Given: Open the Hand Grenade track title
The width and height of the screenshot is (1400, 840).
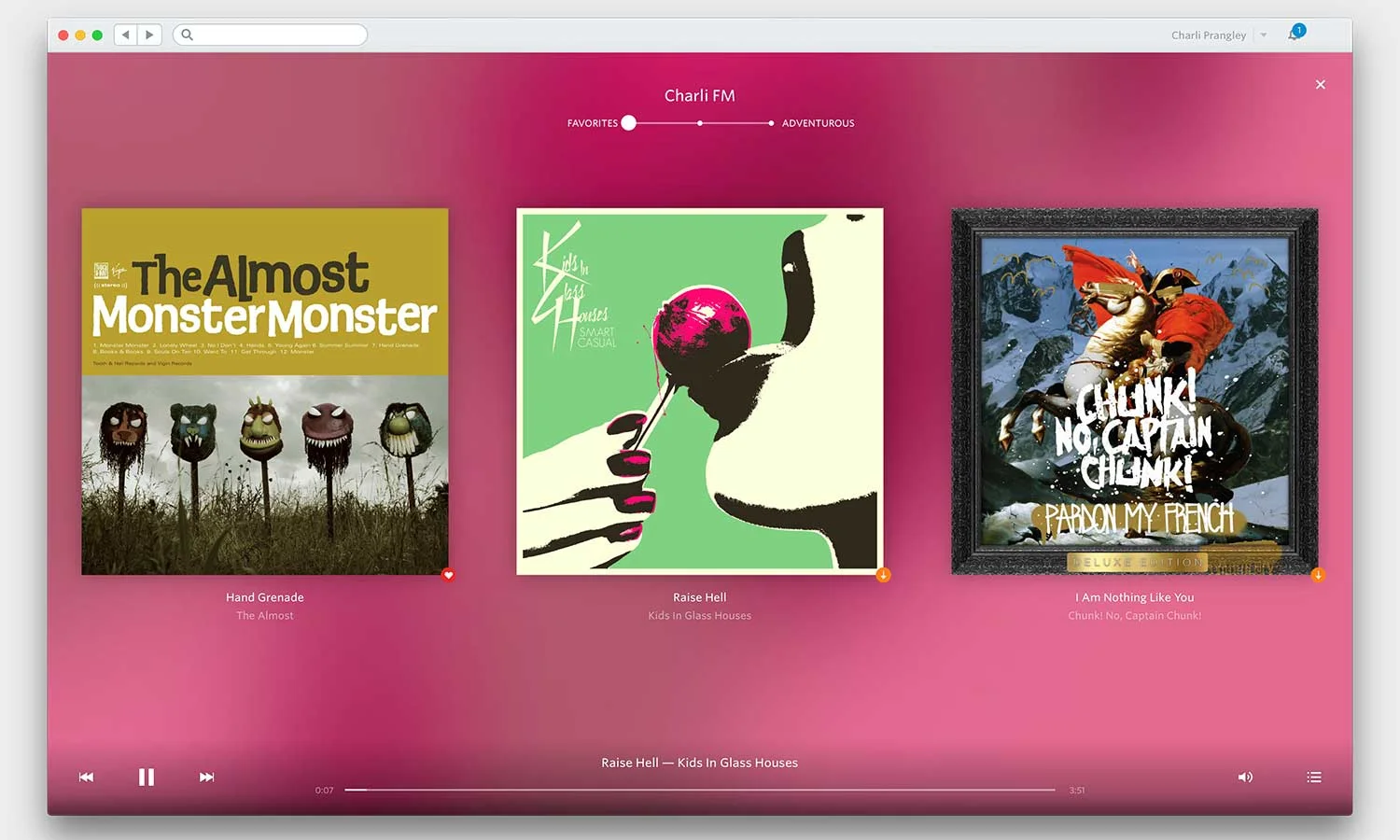Looking at the screenshot, I should [265, 597].
